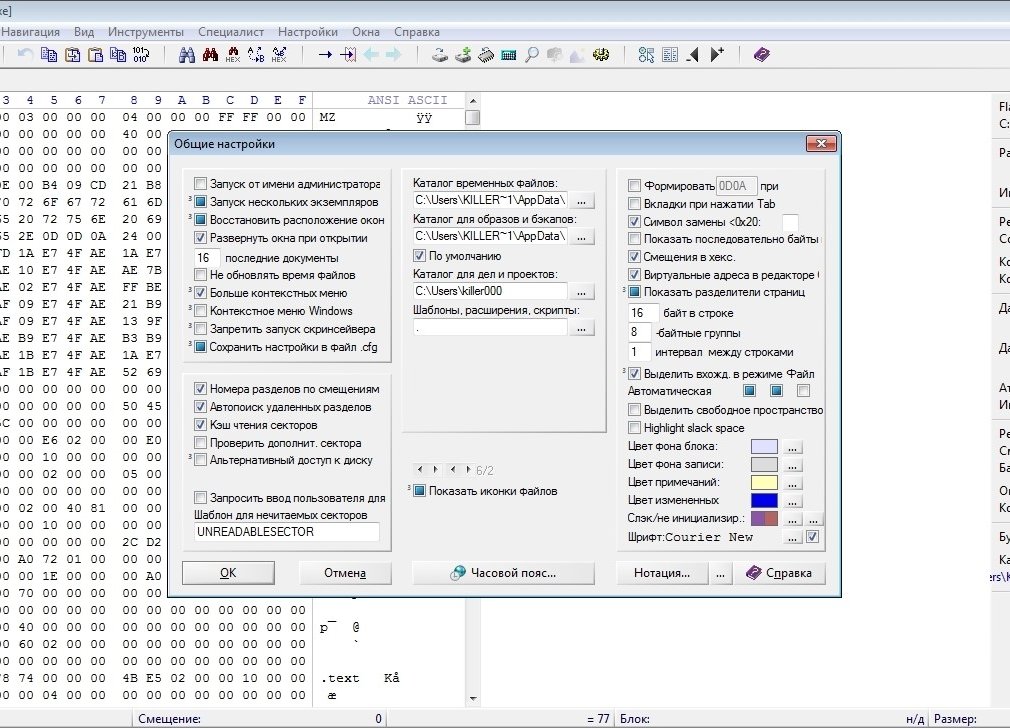Click the purple Help book toolbar icon
The width and height of the screenshot is (1010, 728).
coord(762,55)
